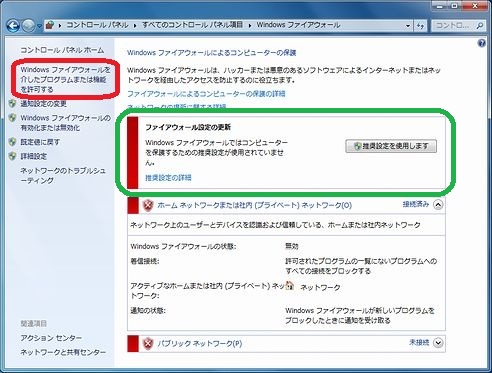Click すべてのコントロール パネル項目 breadcrumb

point(192,25)
